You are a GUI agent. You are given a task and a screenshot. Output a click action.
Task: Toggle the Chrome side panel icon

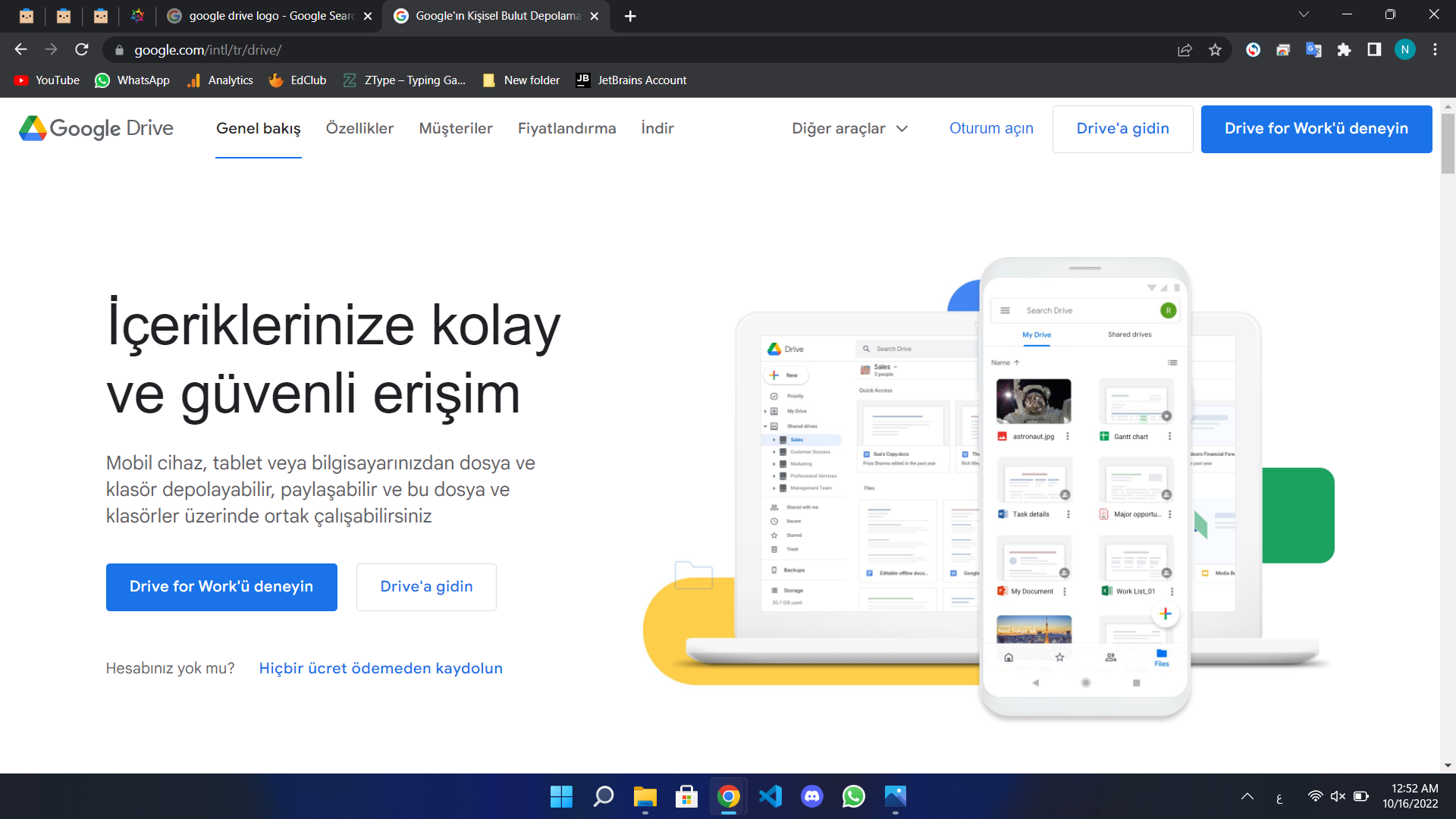1374,50
